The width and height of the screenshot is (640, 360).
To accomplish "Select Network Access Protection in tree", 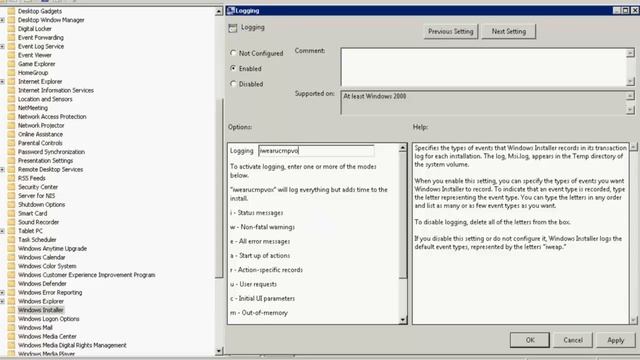I will click(52, 117).
